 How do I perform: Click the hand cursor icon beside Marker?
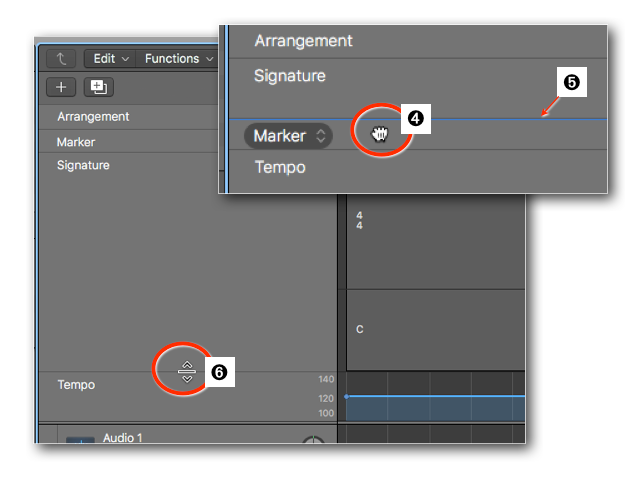(379, 134)
